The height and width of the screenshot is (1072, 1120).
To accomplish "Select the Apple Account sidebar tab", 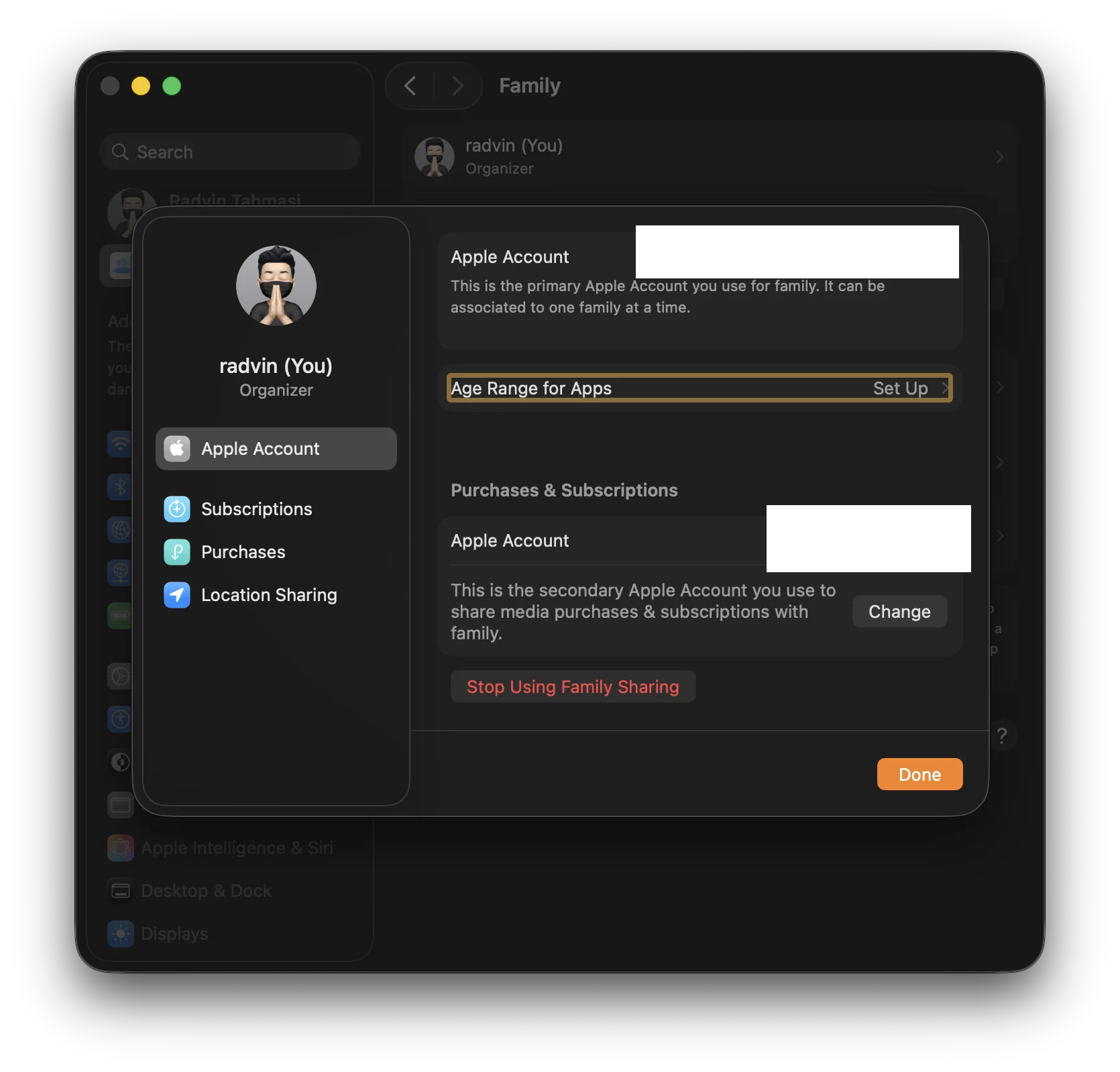I will point(276,449).
